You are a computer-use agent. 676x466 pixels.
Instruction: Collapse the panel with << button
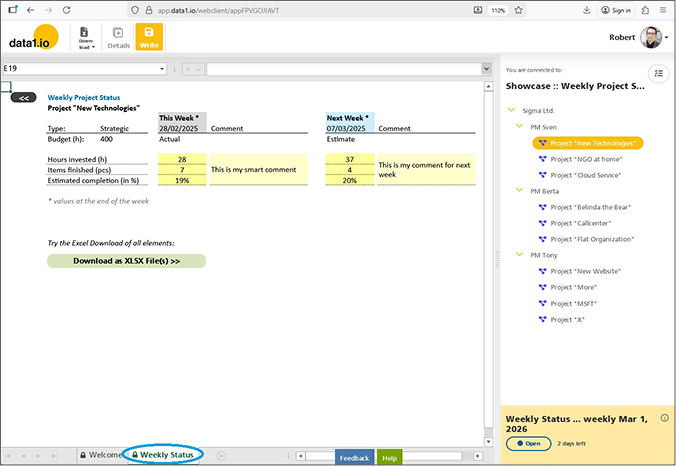coord(24,97)
